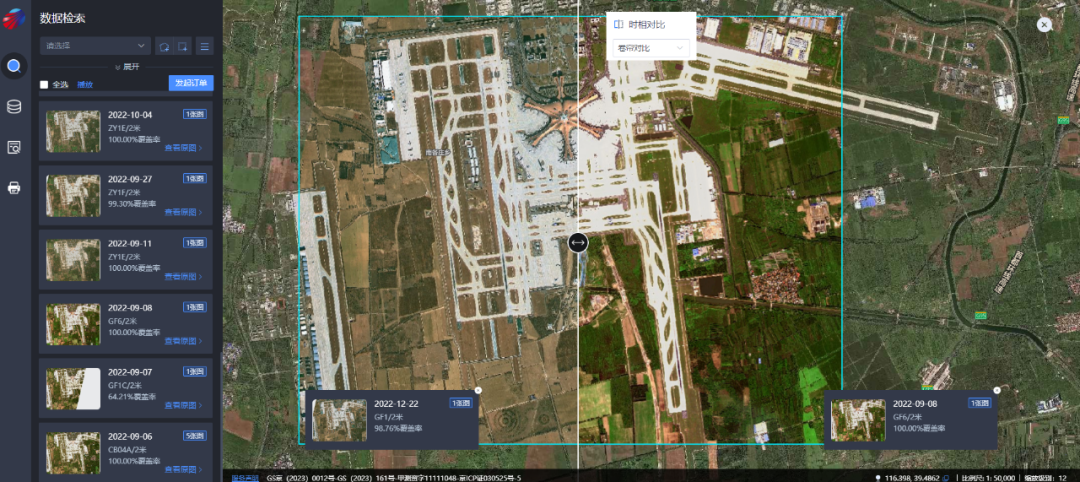This screenshot has height=482, width=1080.
Task: Select the 2022-09-11 result thumbnail
Action: point(73,260)
